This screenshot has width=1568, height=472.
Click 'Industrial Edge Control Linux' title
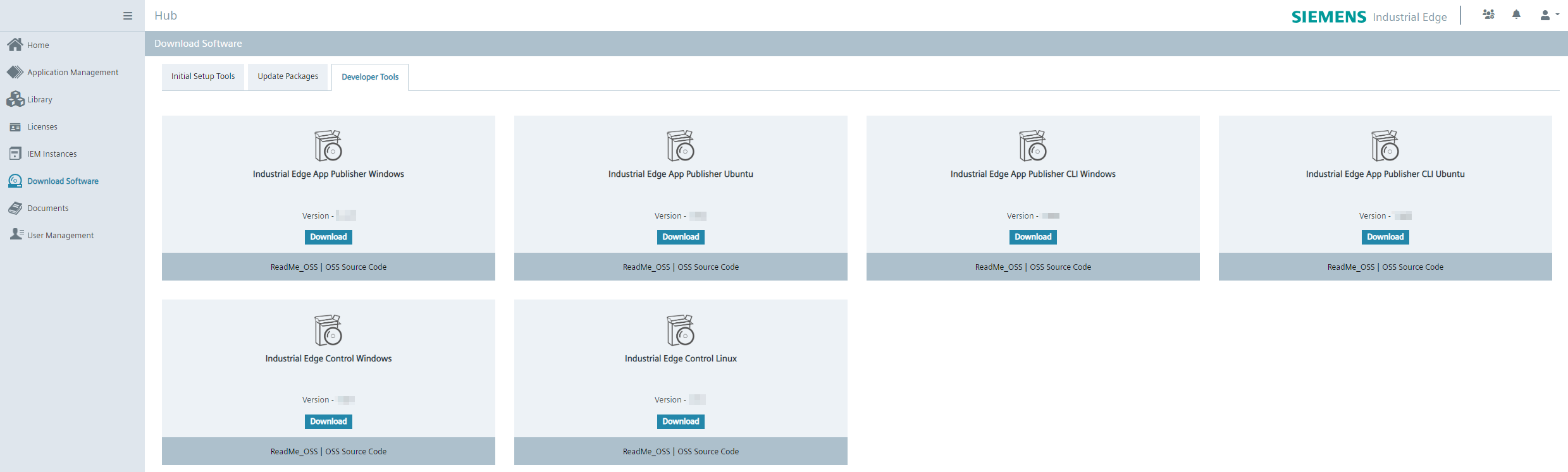681,359
